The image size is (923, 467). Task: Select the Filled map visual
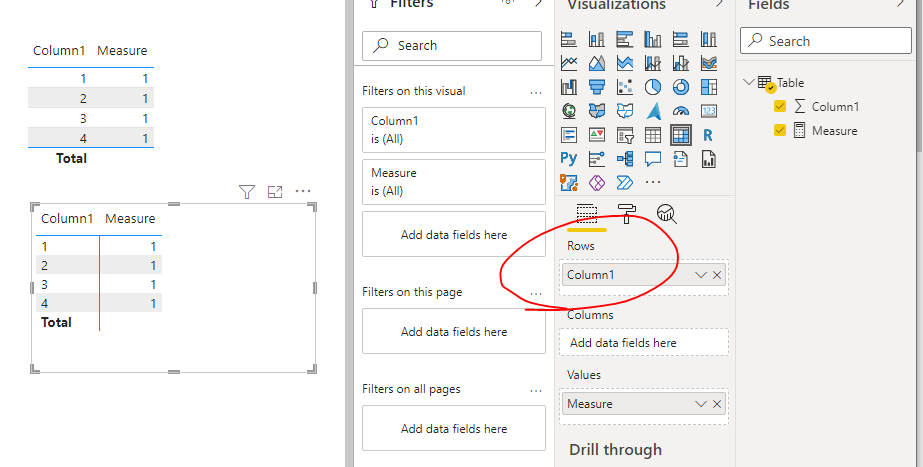tap(597, 111)
